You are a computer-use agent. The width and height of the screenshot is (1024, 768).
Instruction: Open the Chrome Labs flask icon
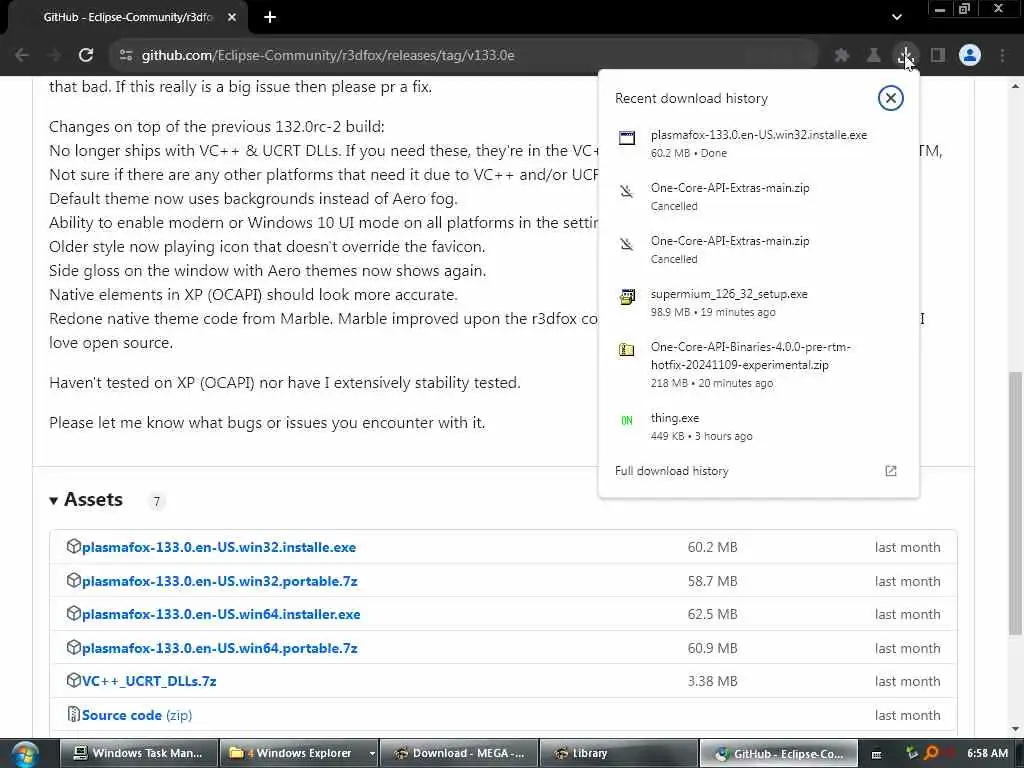coord(873,56)
